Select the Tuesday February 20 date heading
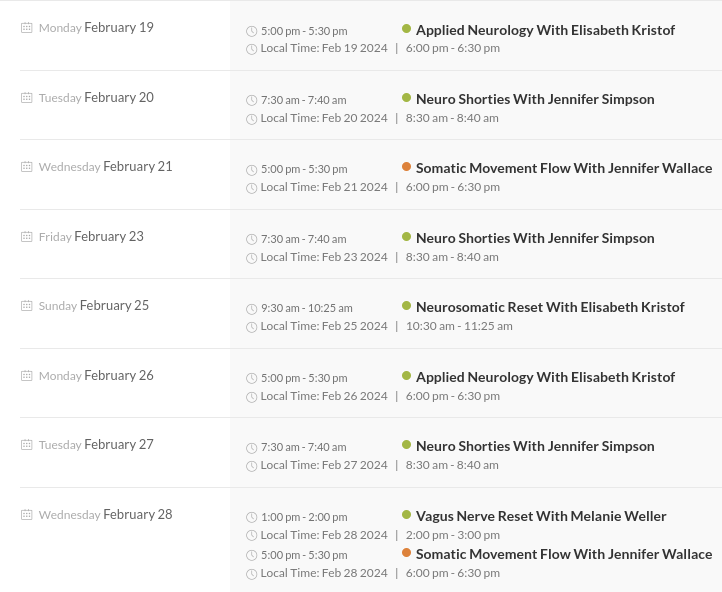The image size is (722, 592). (x=96, y=98)
